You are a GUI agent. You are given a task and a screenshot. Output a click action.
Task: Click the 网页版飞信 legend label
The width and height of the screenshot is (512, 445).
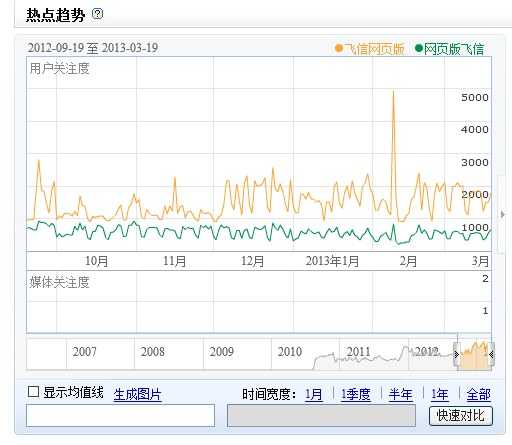pos(454,49)
